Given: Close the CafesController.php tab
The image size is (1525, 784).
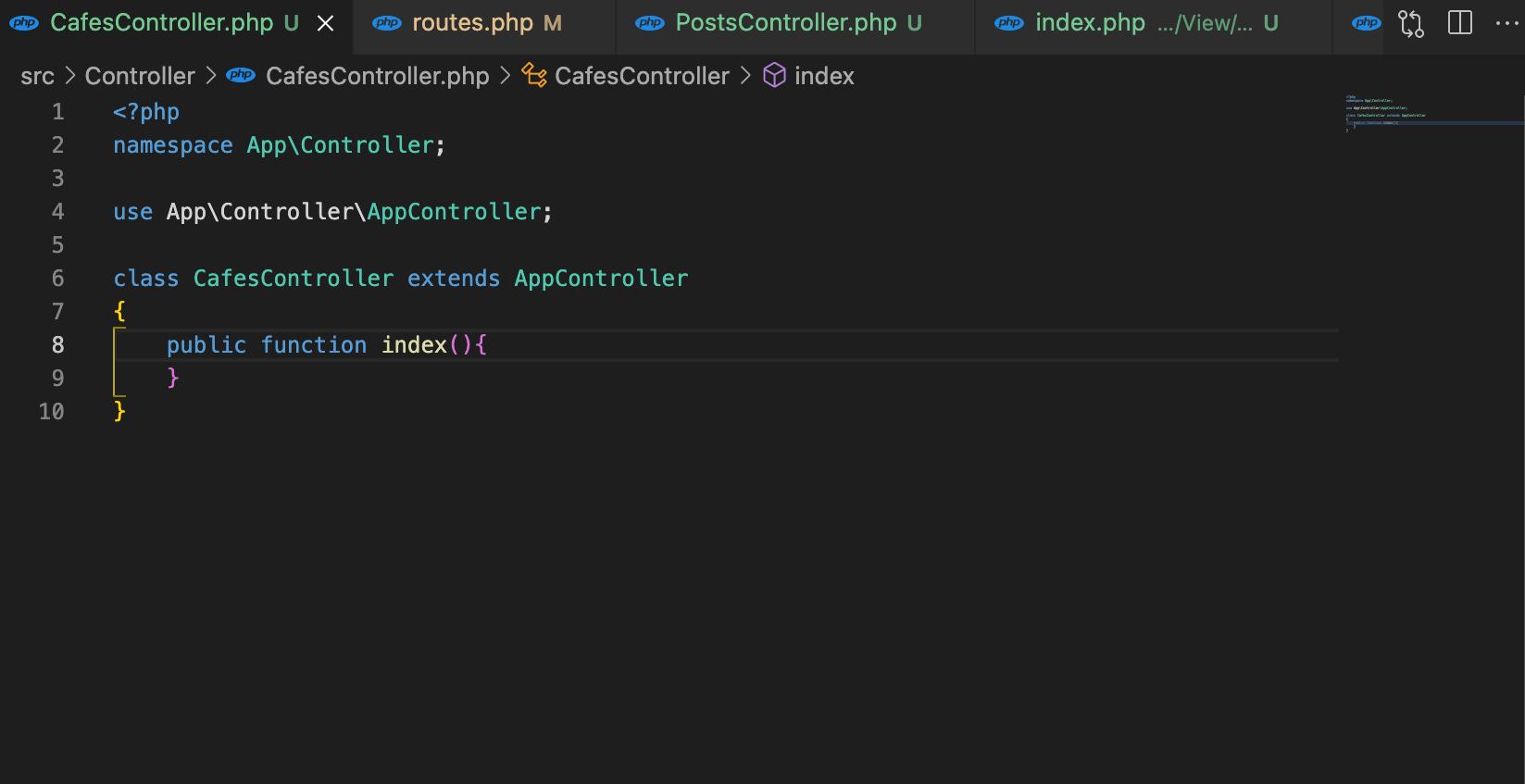Looking at the screenshot, I should [x=326, y=23].
